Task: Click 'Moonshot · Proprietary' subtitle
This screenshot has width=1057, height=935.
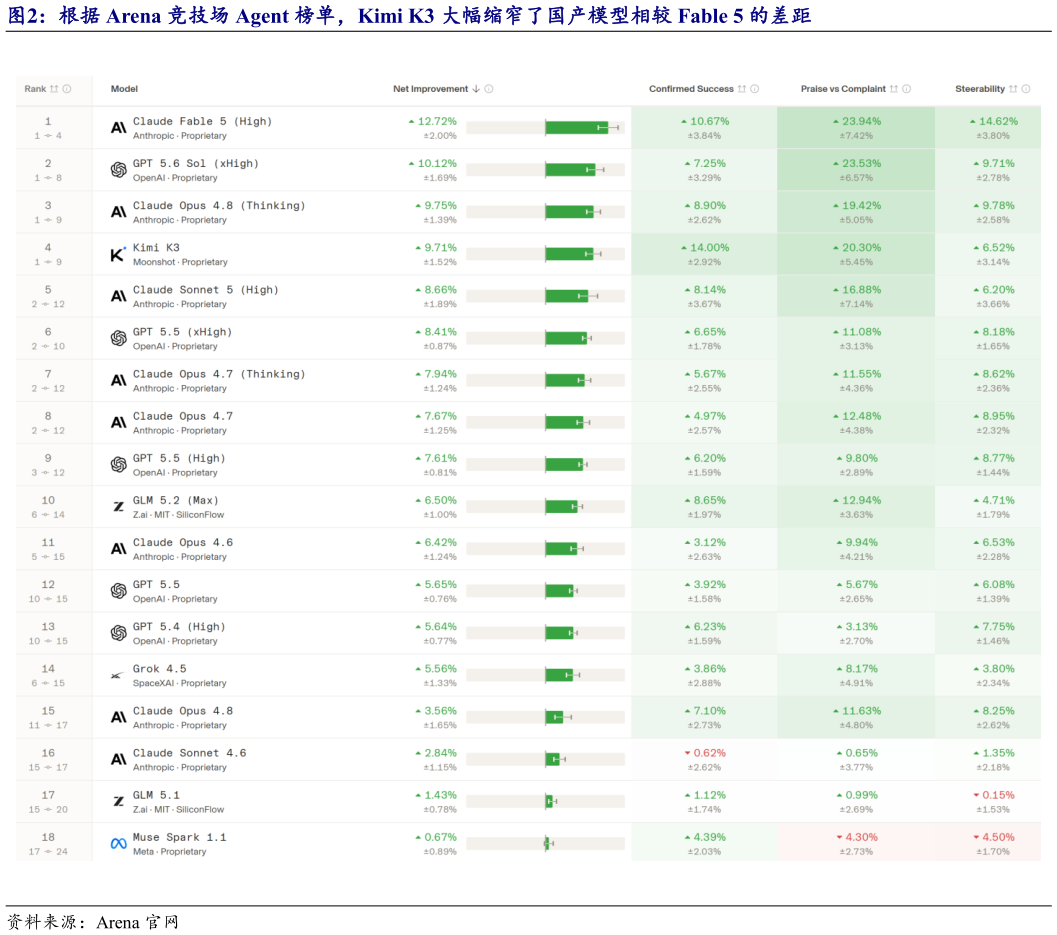Action: pyautogui.click(x=180, y=262)
